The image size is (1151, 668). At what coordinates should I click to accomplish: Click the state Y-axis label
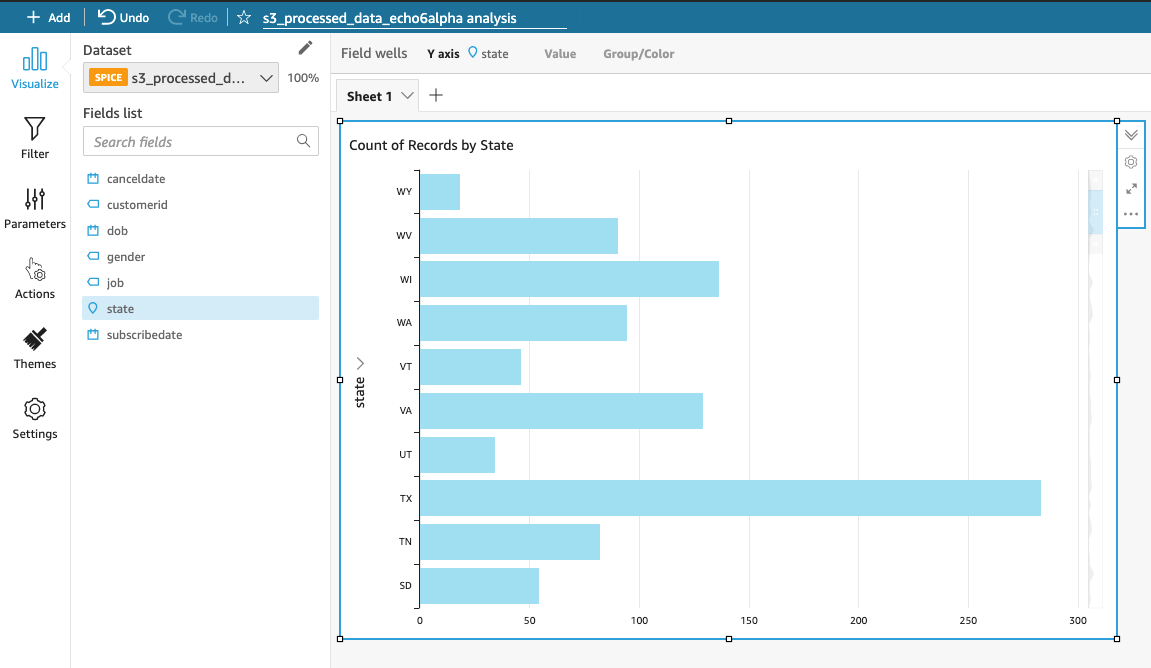click(360, 392)
